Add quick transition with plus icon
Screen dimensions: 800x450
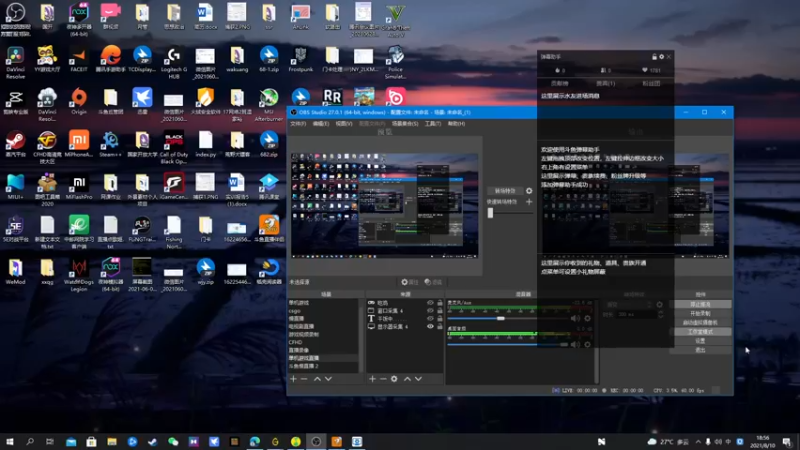click(529, 202)
